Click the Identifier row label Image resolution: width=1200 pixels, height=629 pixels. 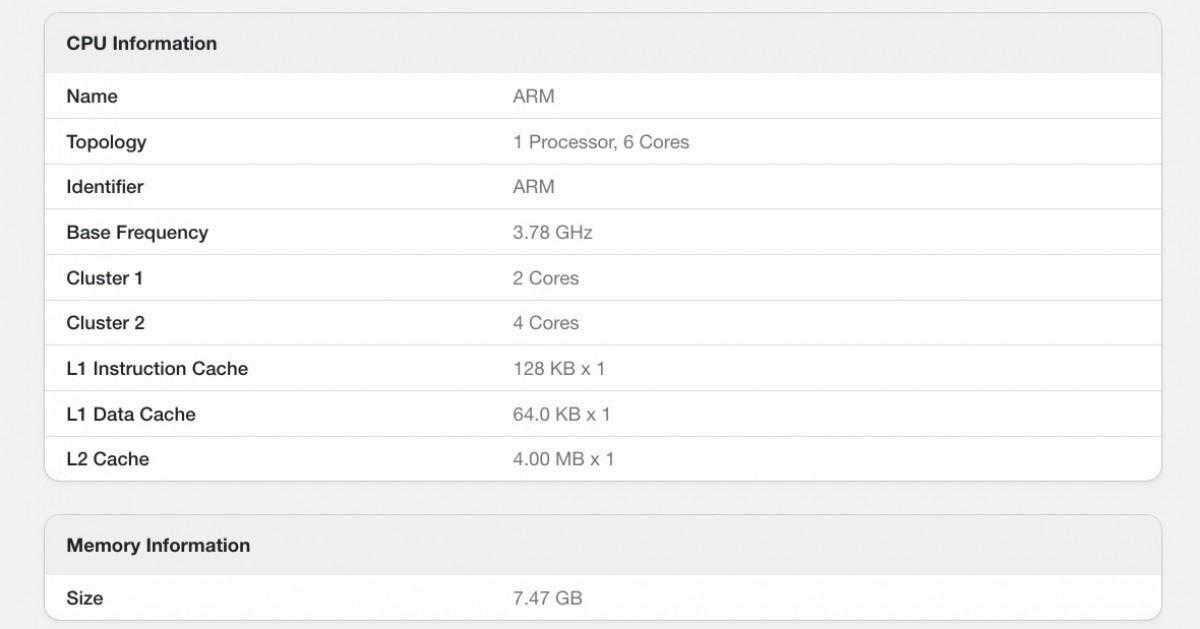click(x=105, y=187)
